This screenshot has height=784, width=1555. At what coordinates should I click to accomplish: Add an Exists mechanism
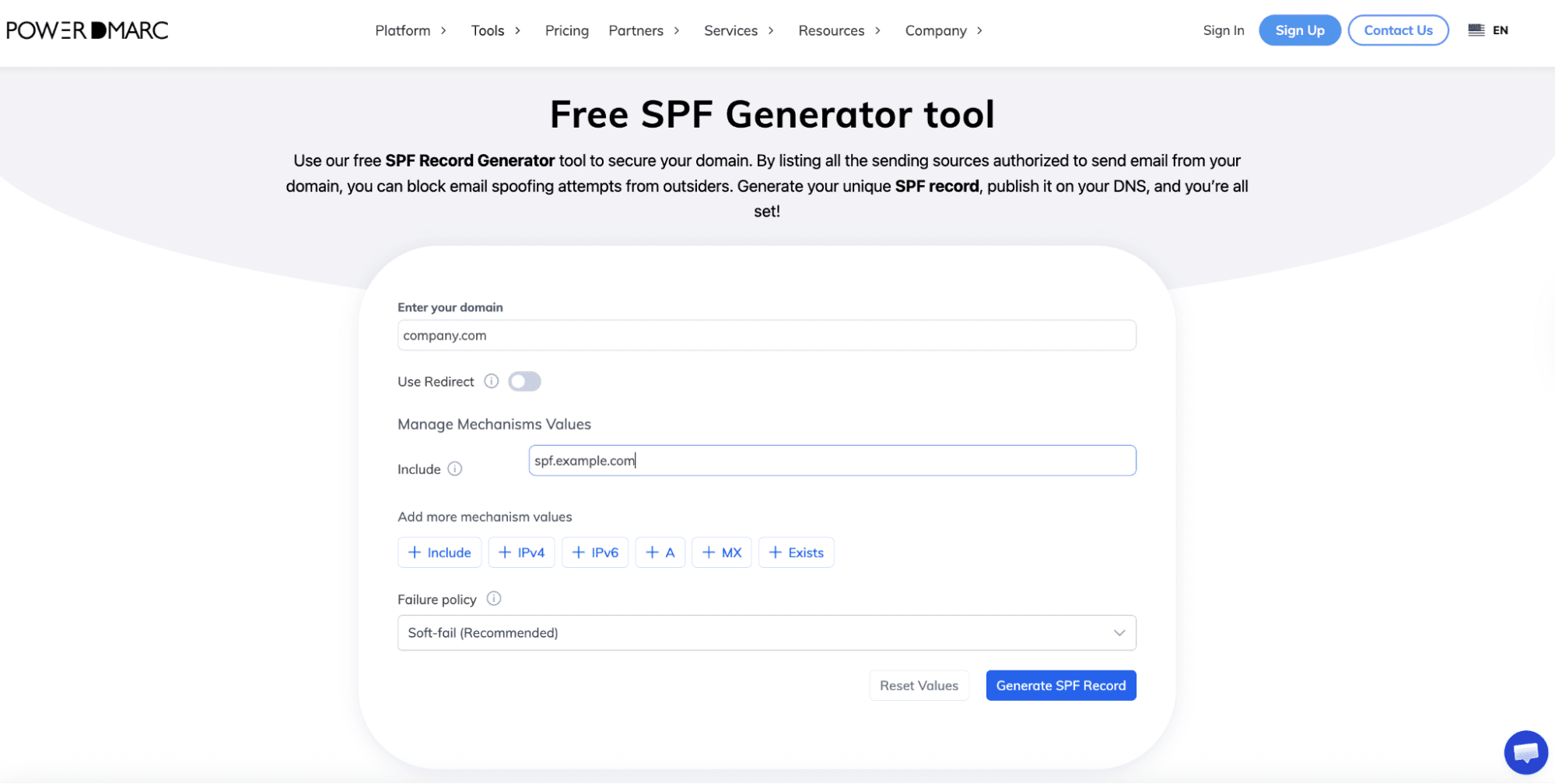tap(797, 552)
